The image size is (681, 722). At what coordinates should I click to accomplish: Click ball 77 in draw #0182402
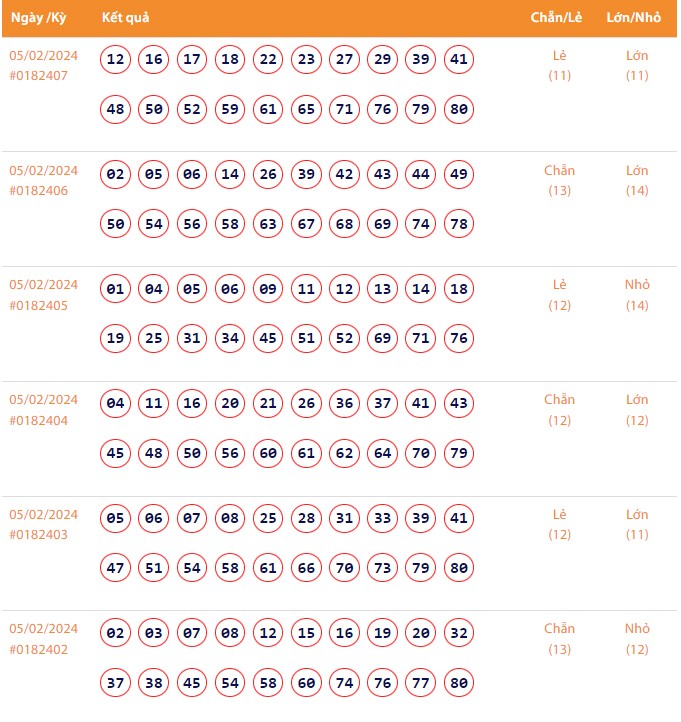pyautogui.click(x=421, y=684)
